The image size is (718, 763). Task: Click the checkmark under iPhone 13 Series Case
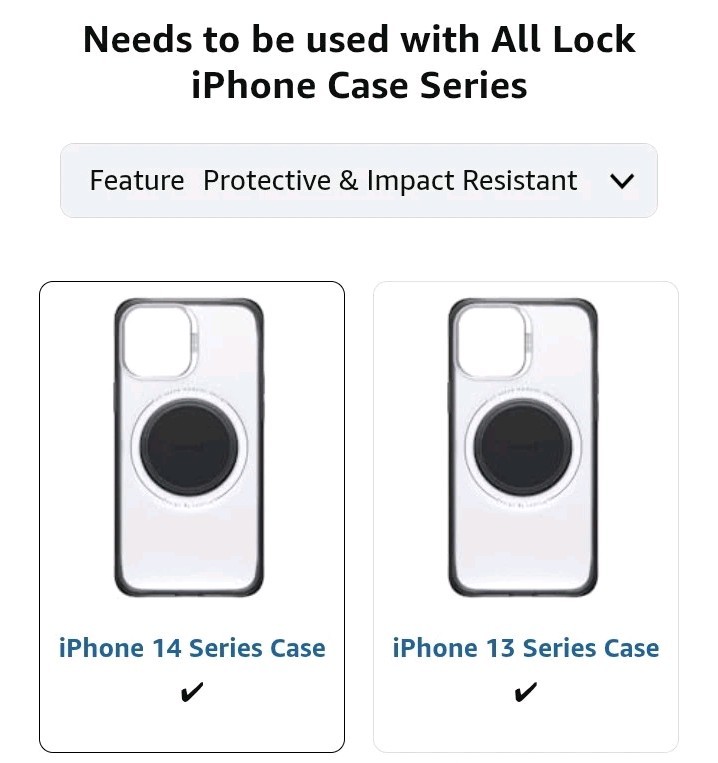525,692
